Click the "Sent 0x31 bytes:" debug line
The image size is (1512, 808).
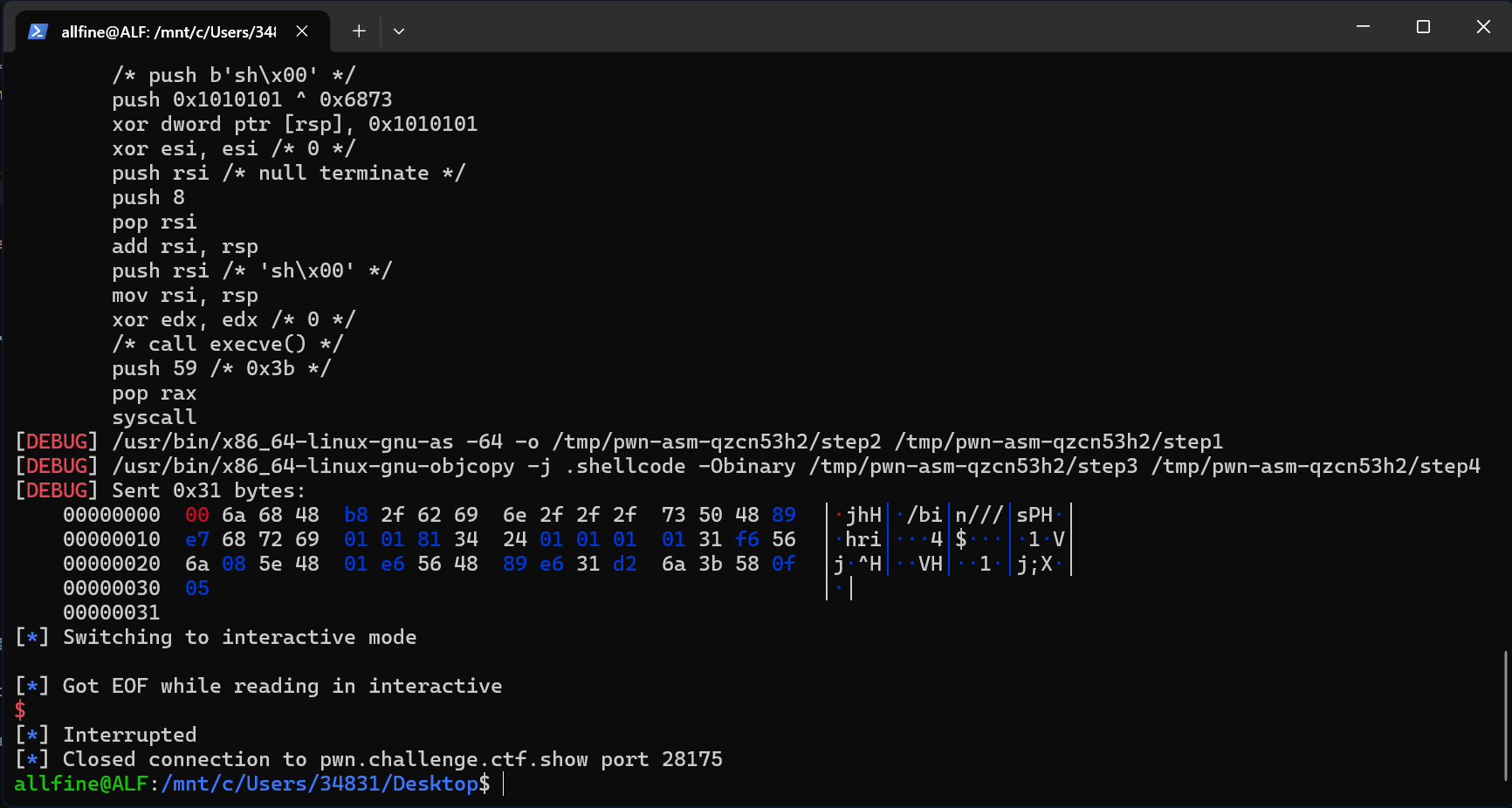(x=160, y=490)
